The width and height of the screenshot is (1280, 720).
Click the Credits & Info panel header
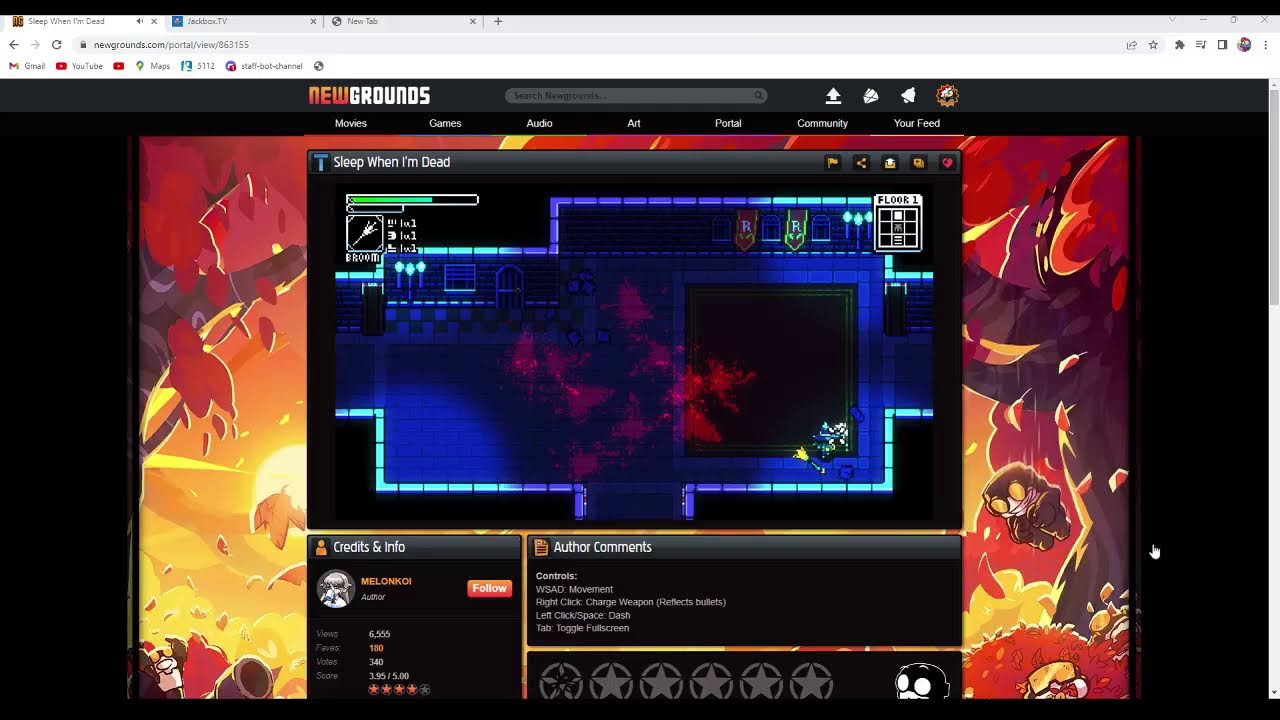click(414, 547)
